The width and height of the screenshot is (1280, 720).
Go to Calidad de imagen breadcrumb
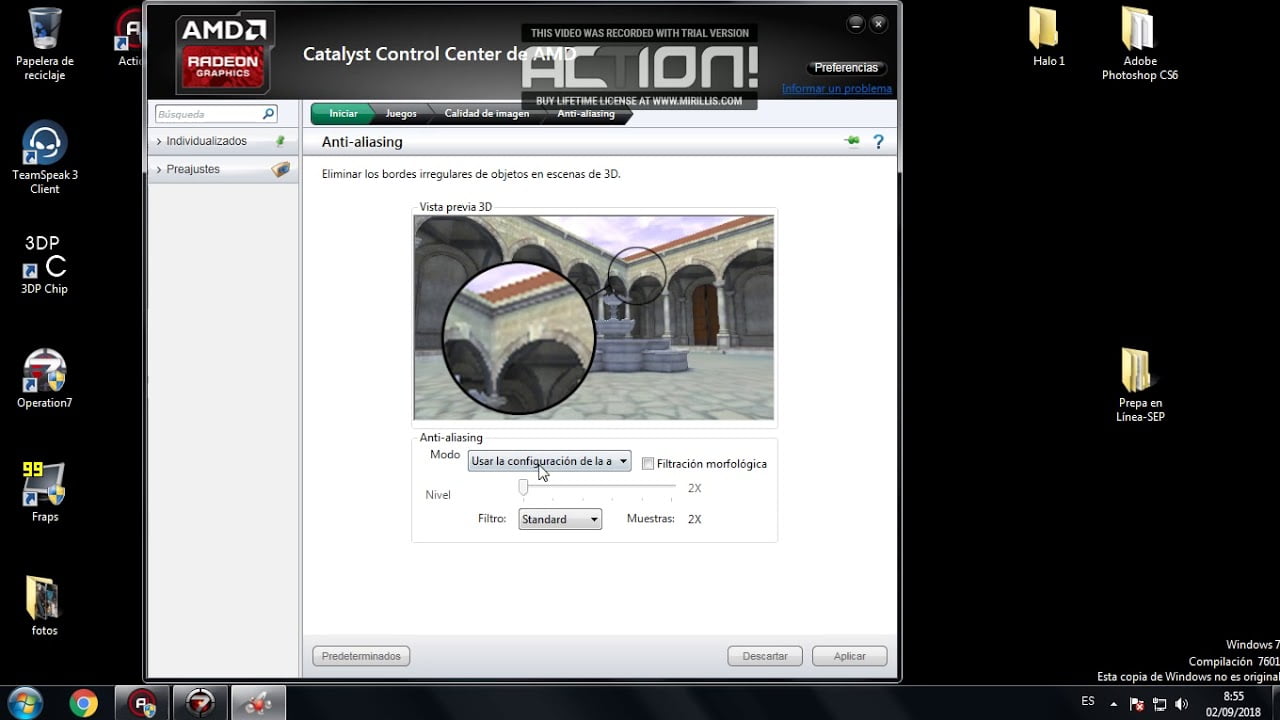(x=487, y=114)
